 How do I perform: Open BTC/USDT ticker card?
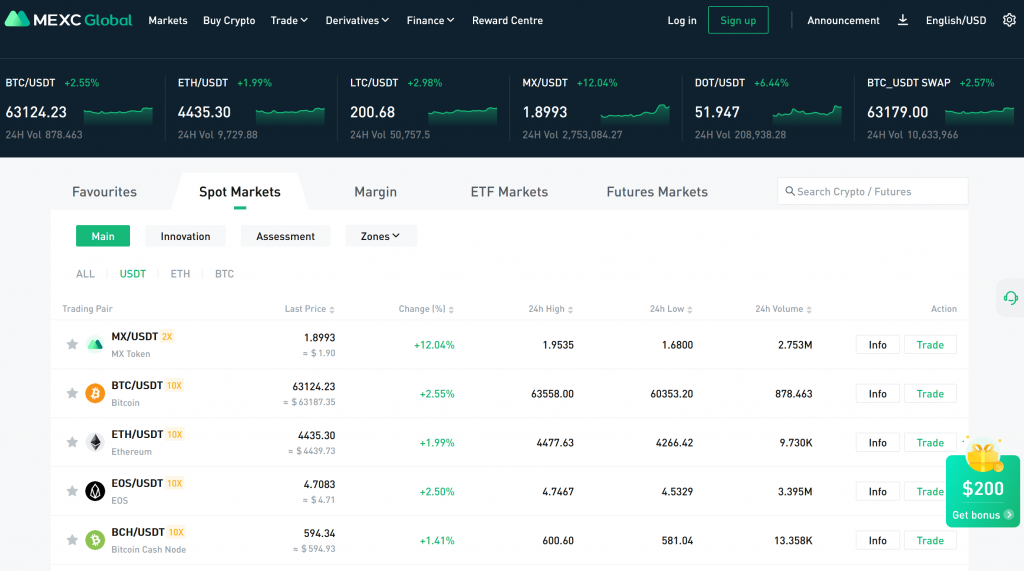[x=80, y=108]
